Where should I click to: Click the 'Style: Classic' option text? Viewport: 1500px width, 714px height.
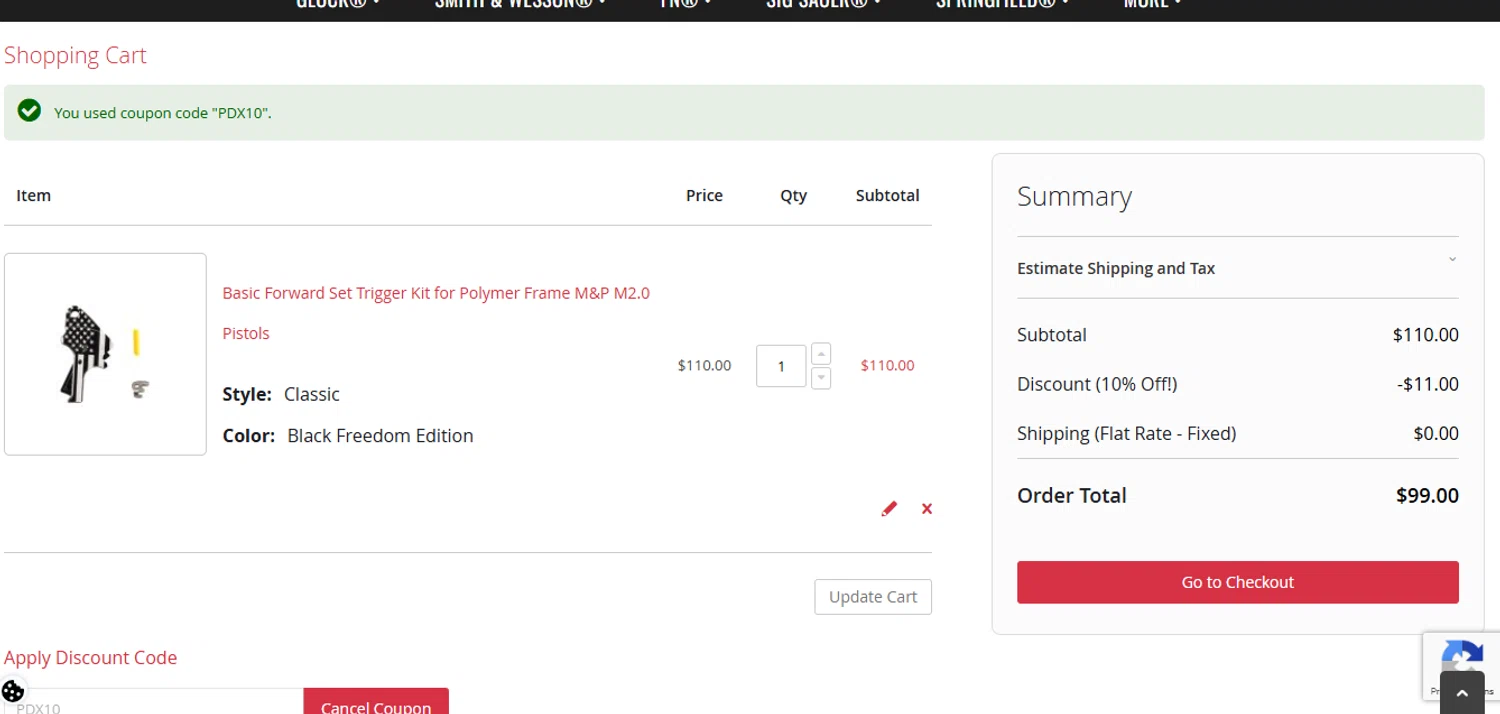[x=281, y=394]
